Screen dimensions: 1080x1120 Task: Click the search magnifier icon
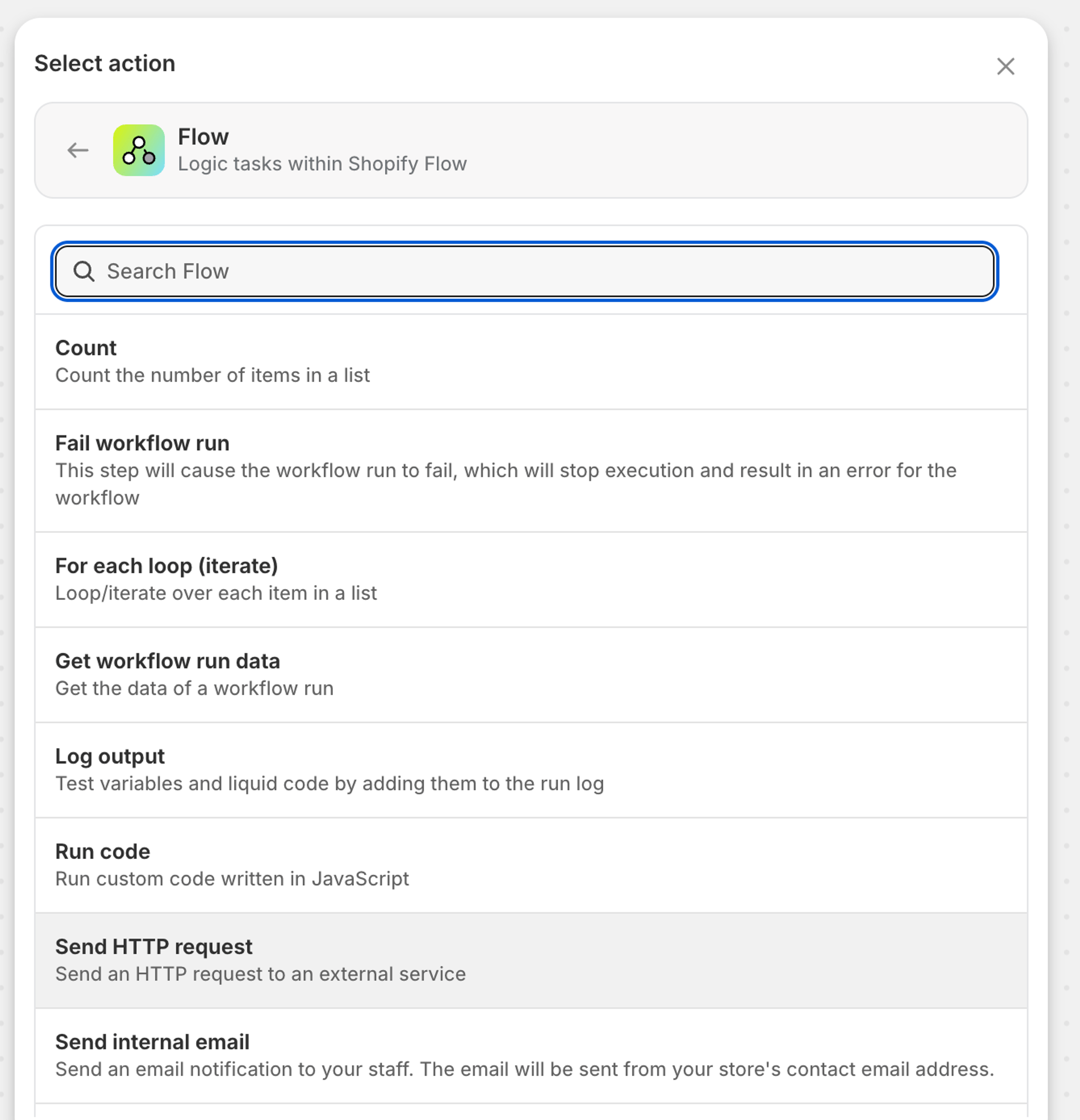[x=84, y=271]
